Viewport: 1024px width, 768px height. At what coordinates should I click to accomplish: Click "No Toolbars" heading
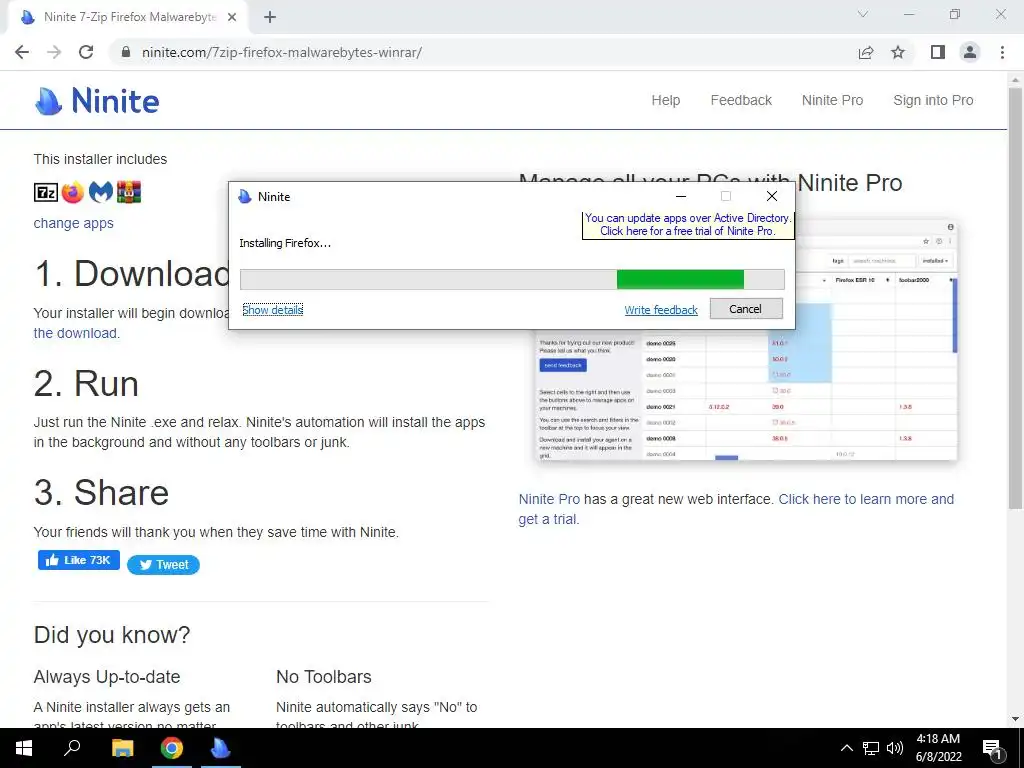324,677
